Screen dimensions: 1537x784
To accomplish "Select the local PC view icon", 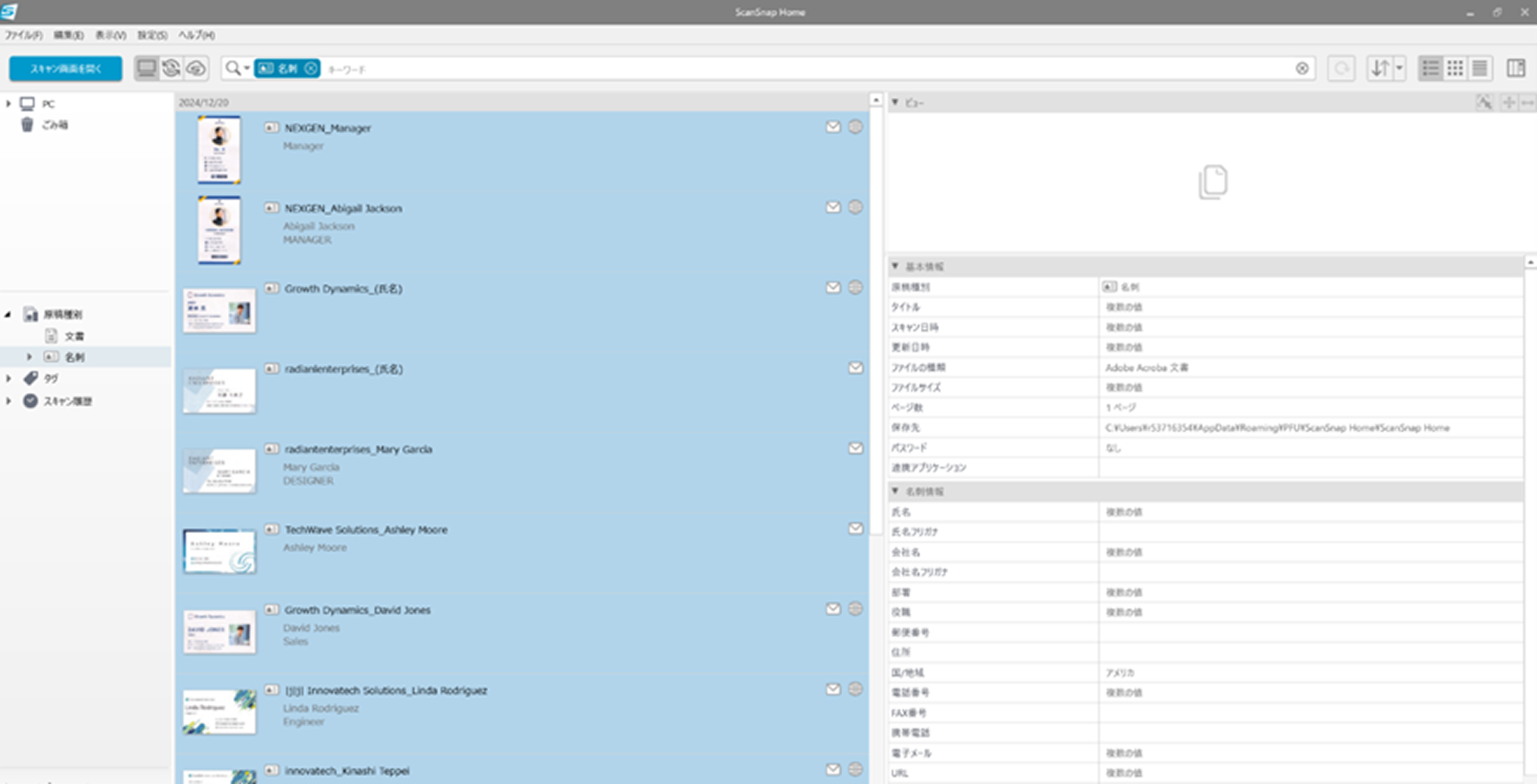I will point(146,68).
